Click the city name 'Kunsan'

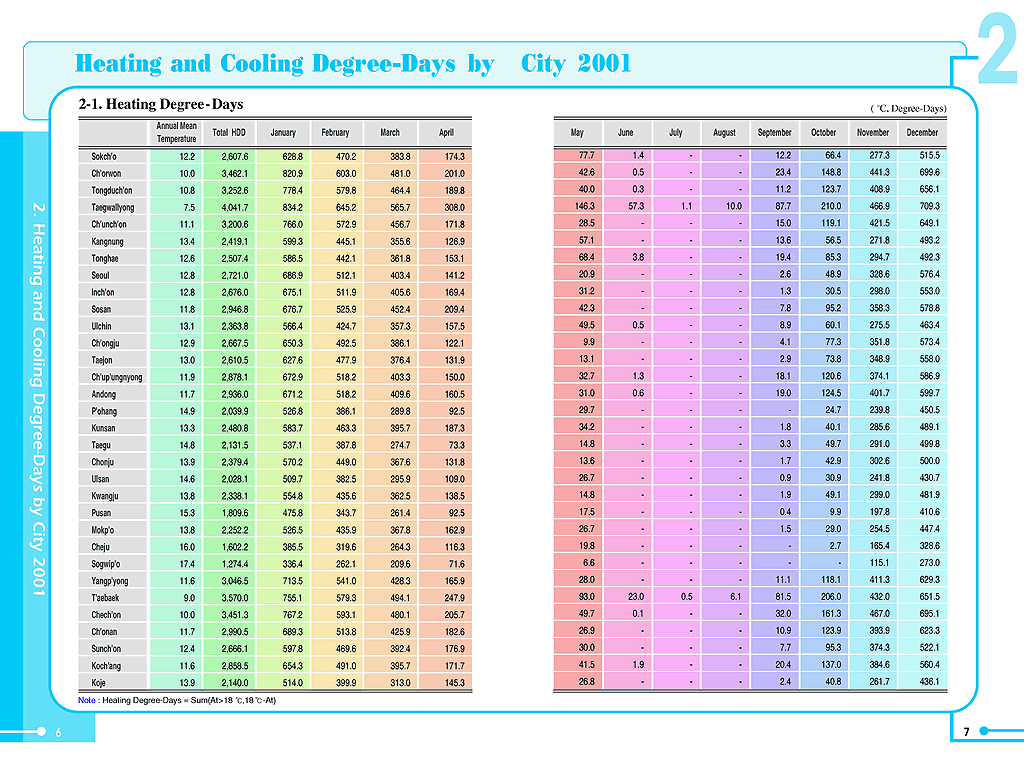(103, 429)
